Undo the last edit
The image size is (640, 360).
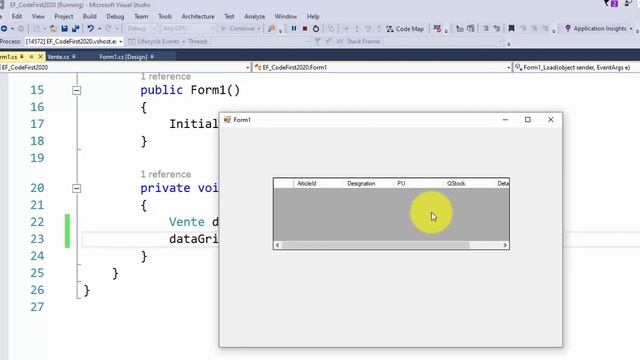pos(90,29)
